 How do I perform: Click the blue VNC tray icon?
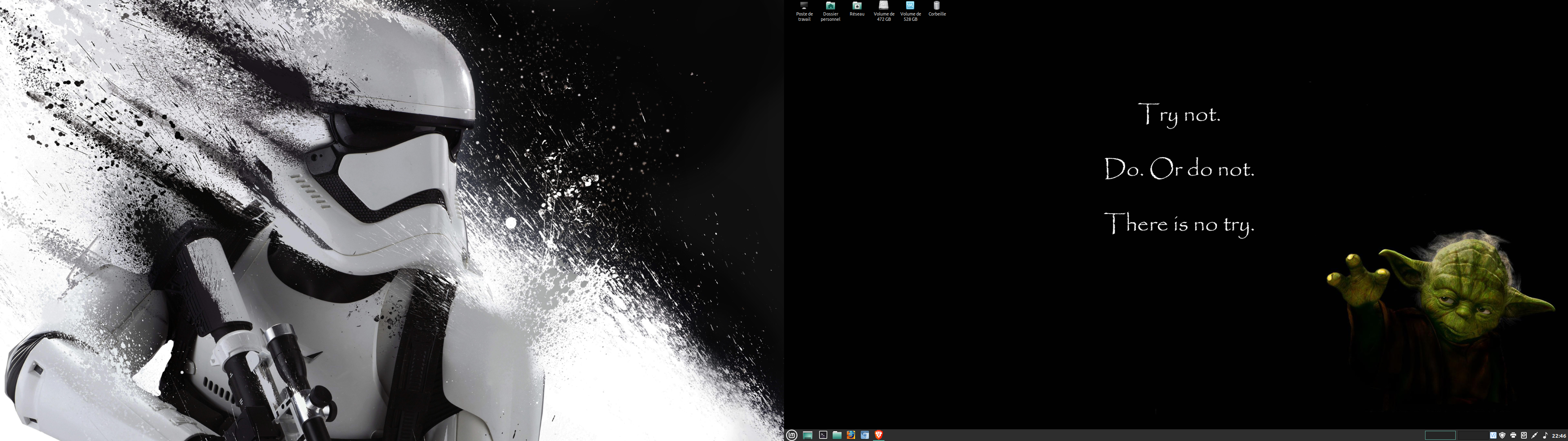pyautogui.click(x=1493, y=435)
